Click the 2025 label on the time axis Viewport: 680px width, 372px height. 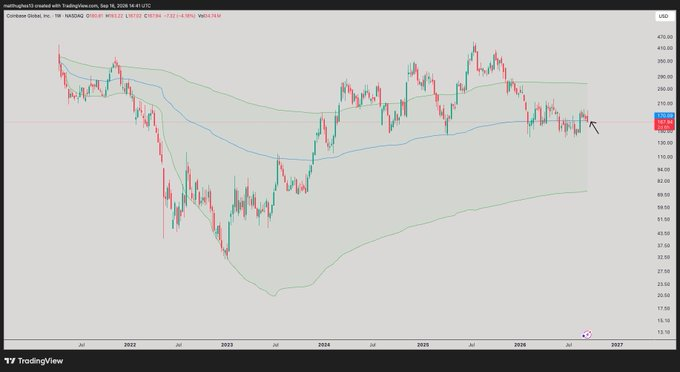(423, 345)
